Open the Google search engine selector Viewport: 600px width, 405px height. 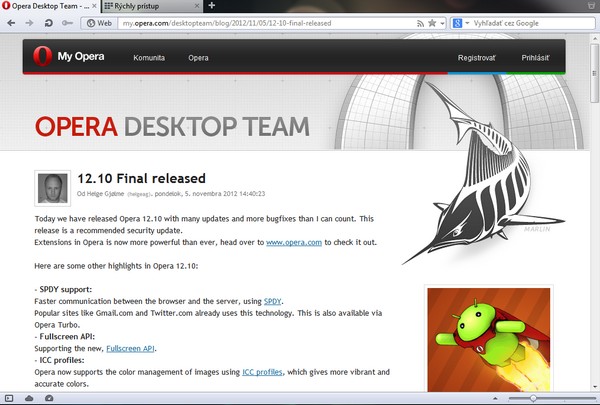[461, 23]
